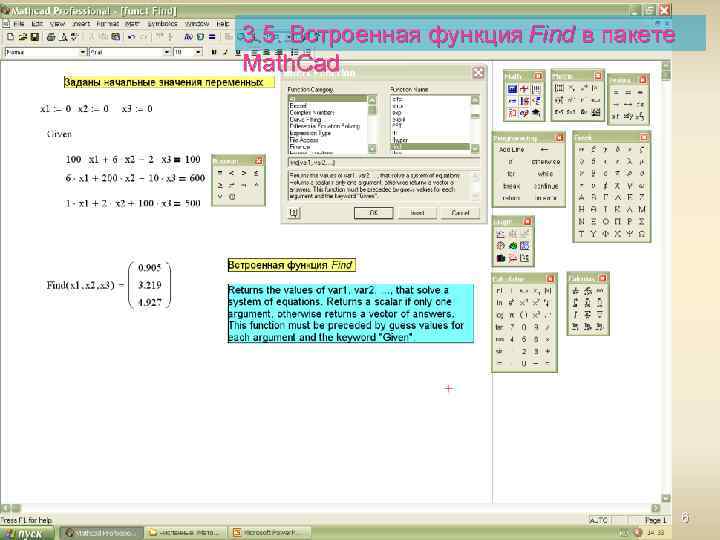The width and height of the screenshot is (720, 540).
Task: Click capital Phi in Greek palette
Action: [x=605, y=233]
